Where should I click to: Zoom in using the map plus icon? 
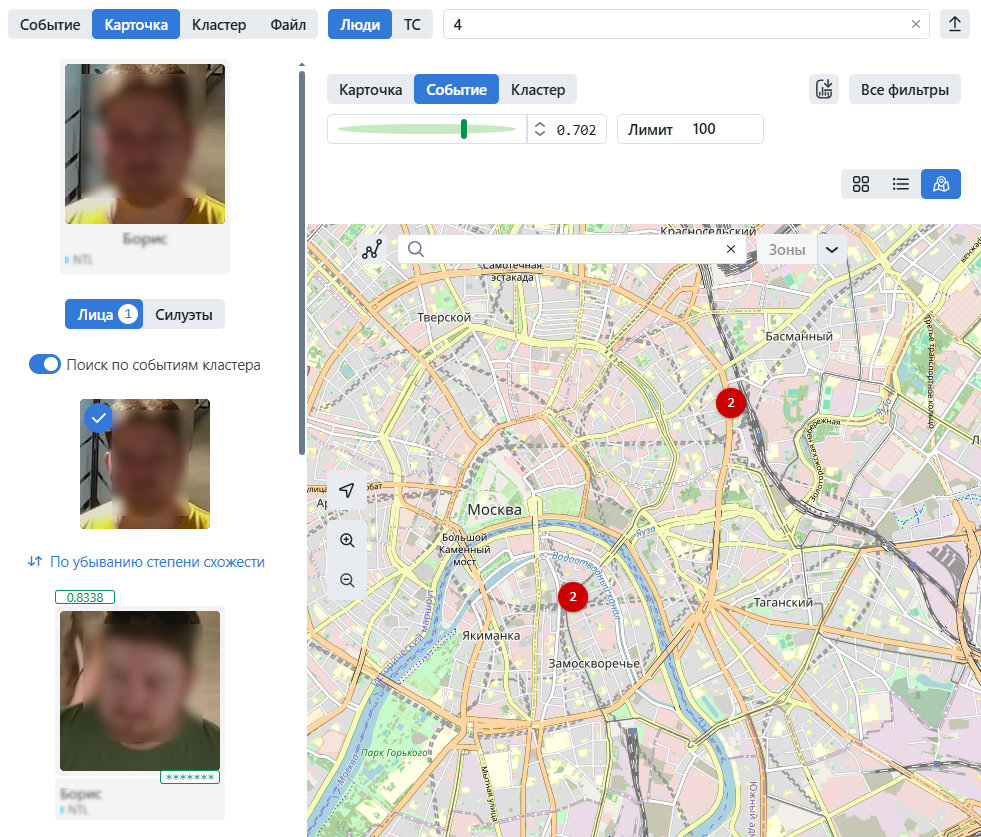(346, 540)
